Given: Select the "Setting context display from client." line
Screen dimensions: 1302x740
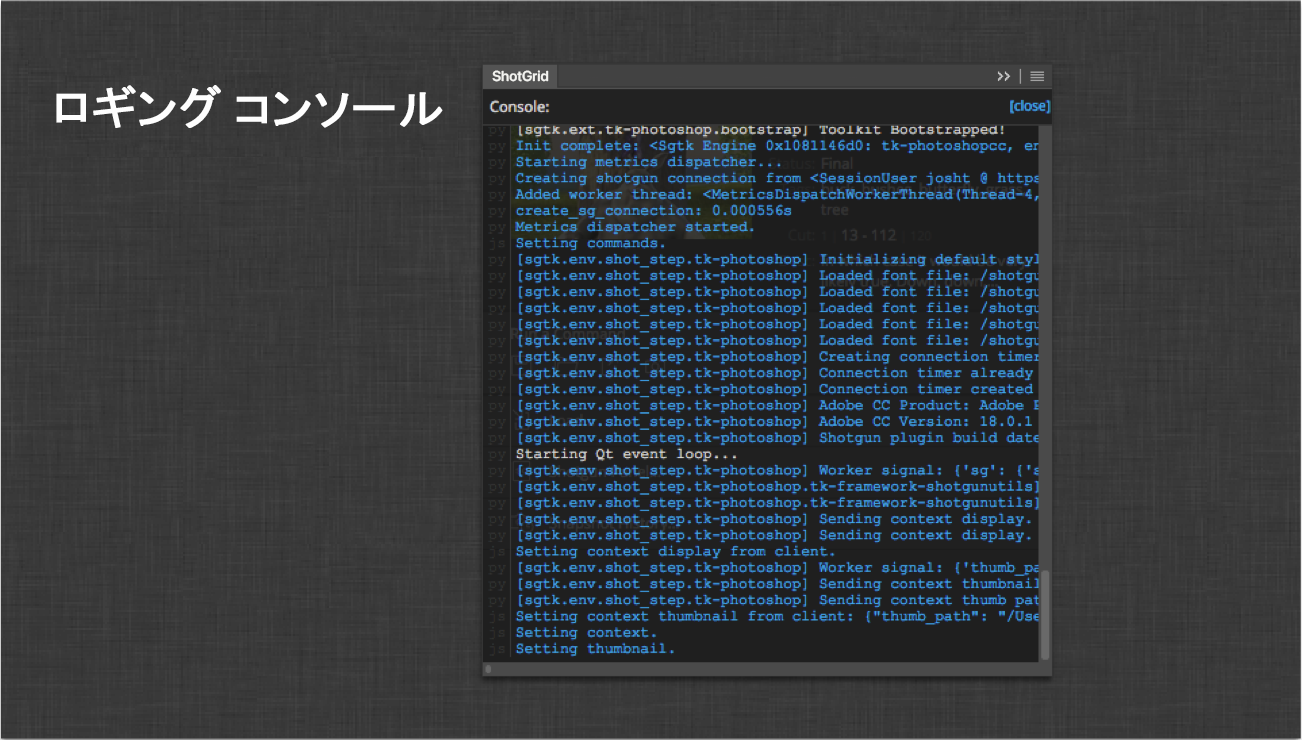Looking at the screenshot, I should point(675,551).
